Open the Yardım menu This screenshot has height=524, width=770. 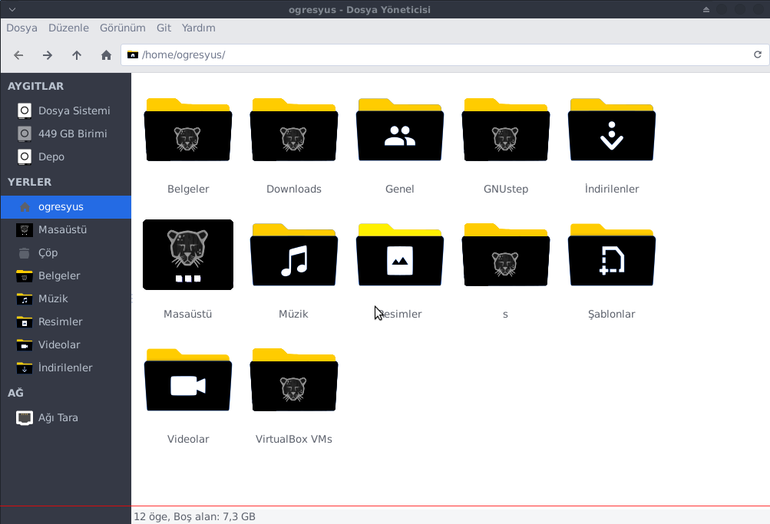pos(198,28)
